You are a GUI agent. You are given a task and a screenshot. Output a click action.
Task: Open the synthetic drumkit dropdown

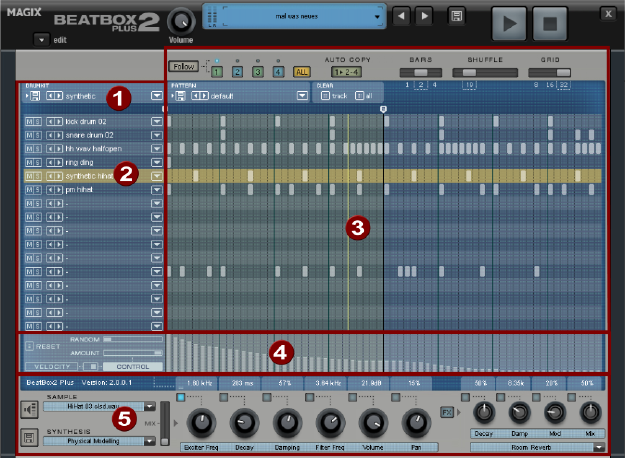point(157,96)
